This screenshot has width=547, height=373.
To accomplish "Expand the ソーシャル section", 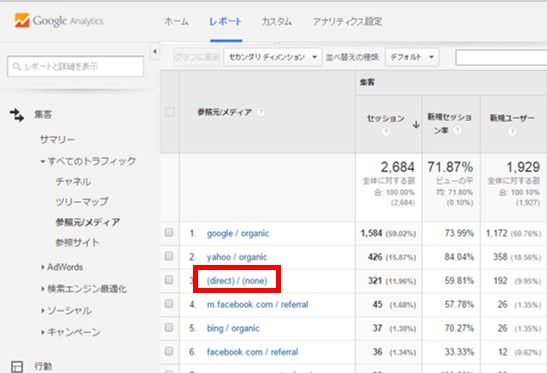I will pos(43,311).
